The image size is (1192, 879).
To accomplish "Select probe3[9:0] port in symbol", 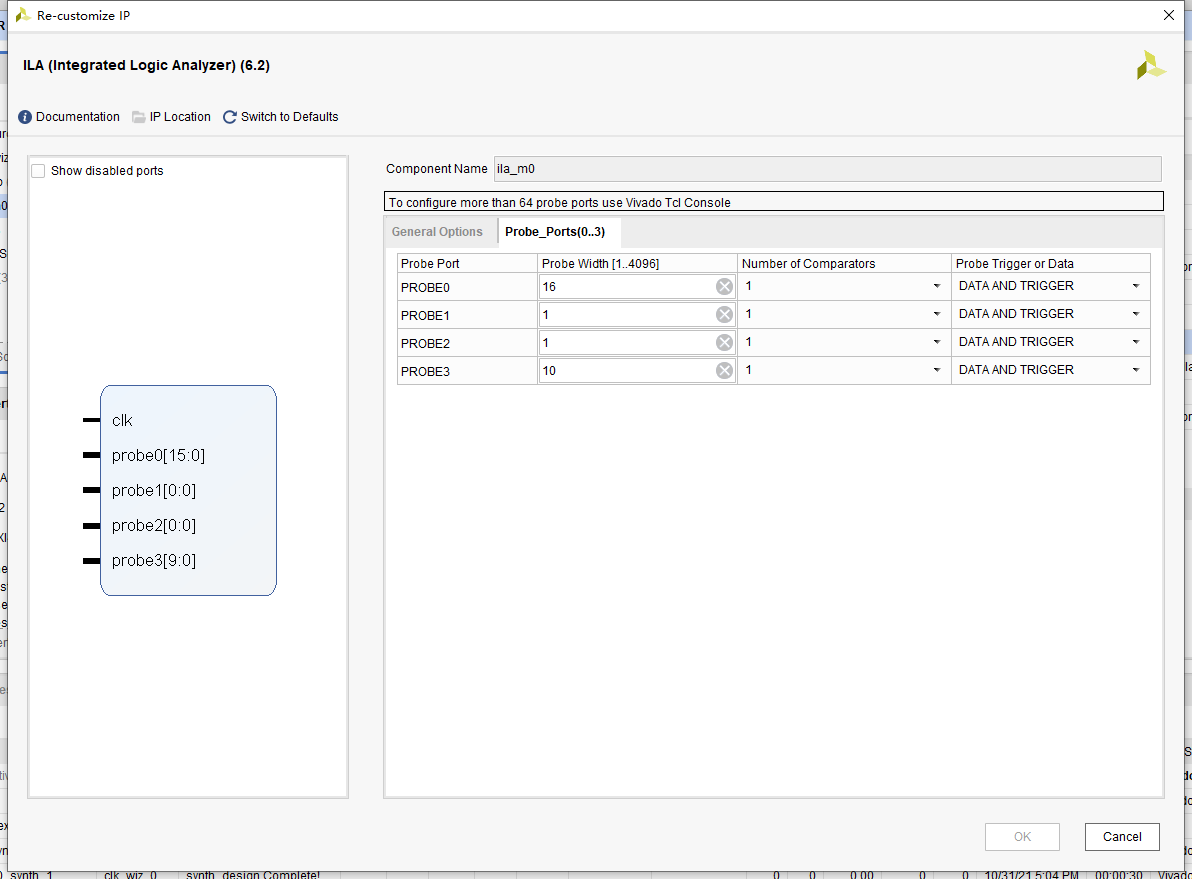I will pos(154,560).
